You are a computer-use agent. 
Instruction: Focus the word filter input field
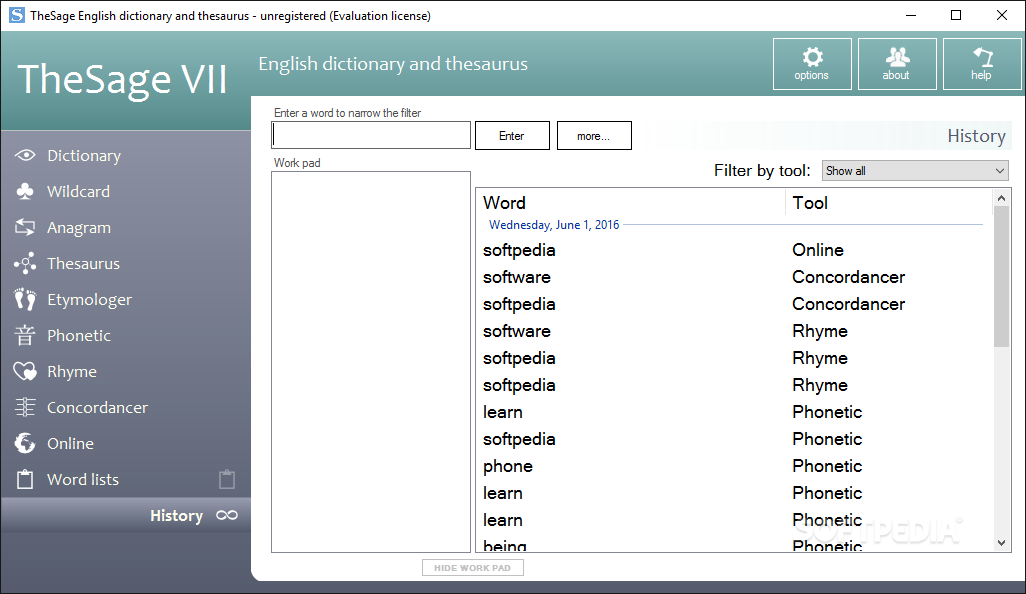(371, 135)
